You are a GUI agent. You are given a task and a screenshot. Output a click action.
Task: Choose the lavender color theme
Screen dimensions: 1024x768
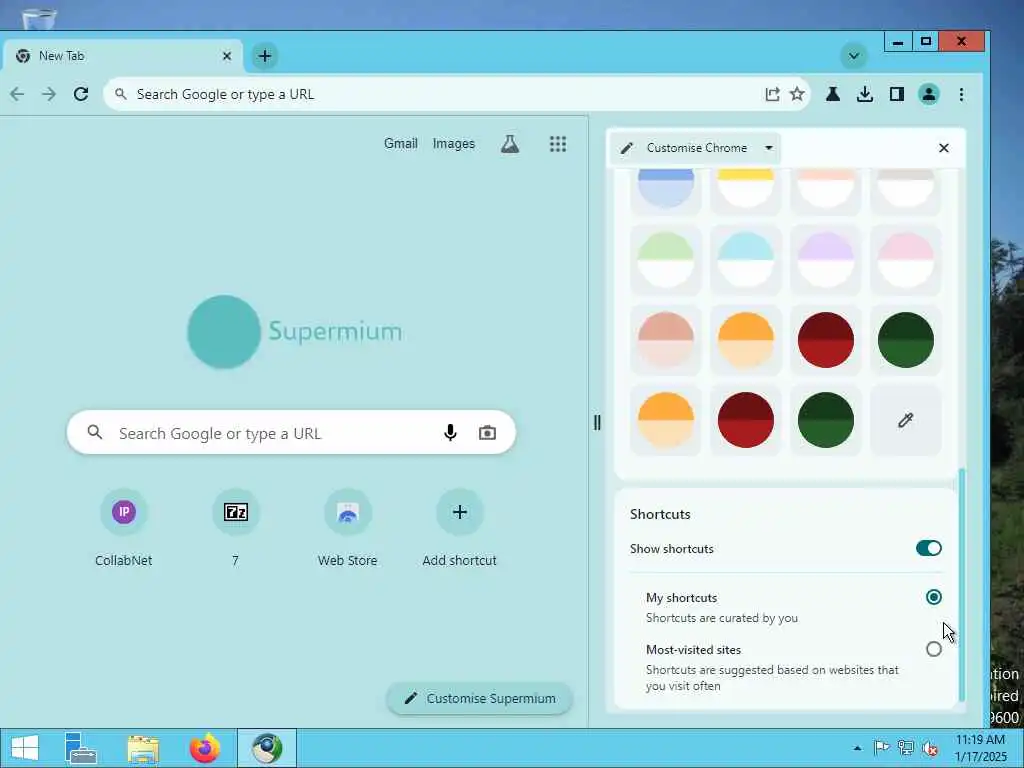tap(825, 260)
